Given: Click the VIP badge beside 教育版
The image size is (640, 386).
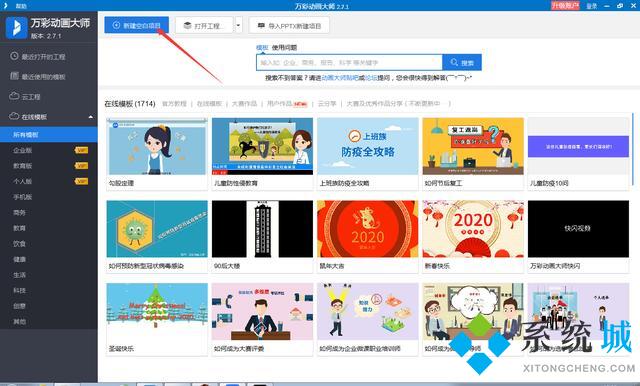Looking at the screenshot, I should (x=81, y=166).
